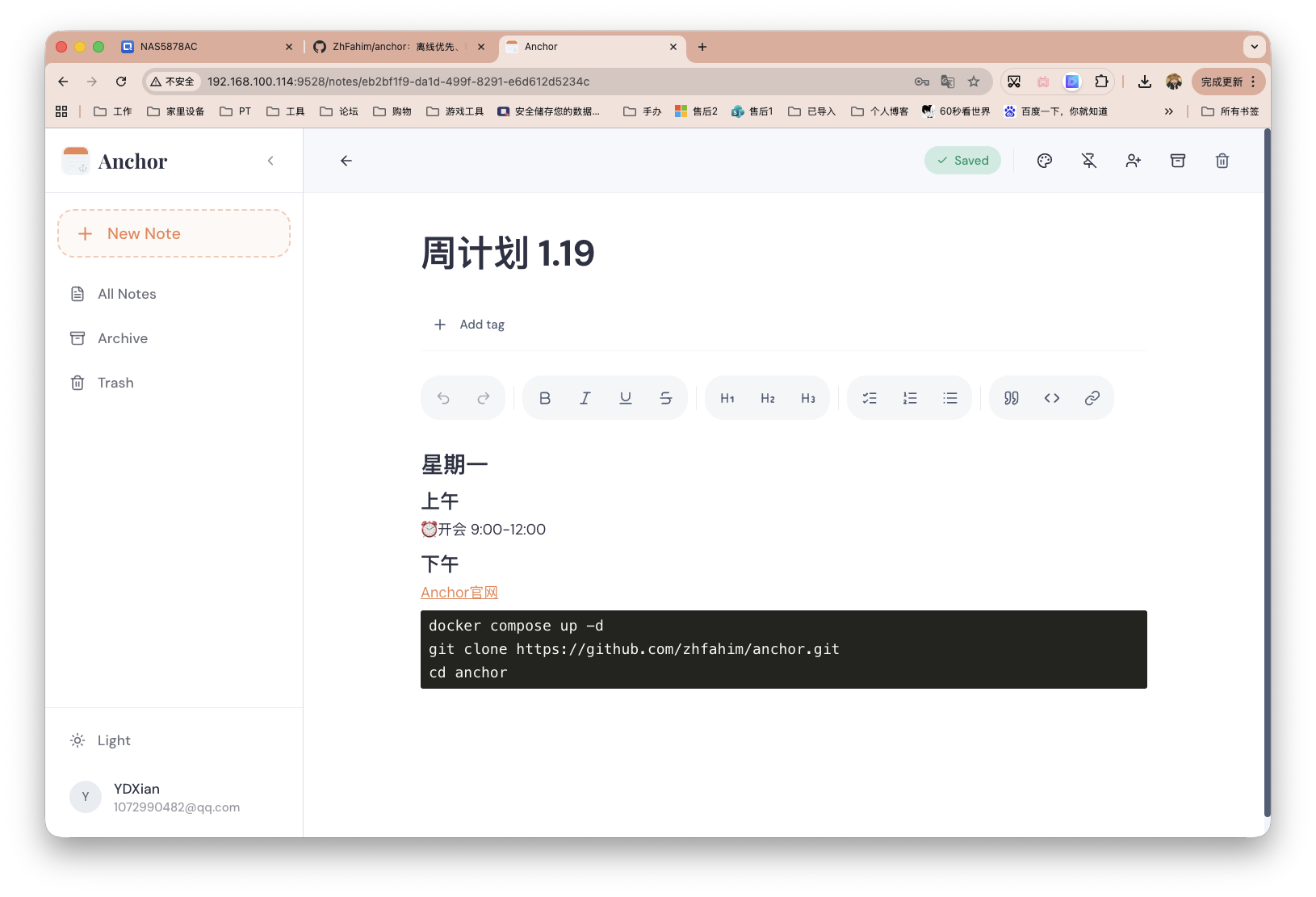Expand the browser bookmarks overflow chevron

coord(1168,111)
